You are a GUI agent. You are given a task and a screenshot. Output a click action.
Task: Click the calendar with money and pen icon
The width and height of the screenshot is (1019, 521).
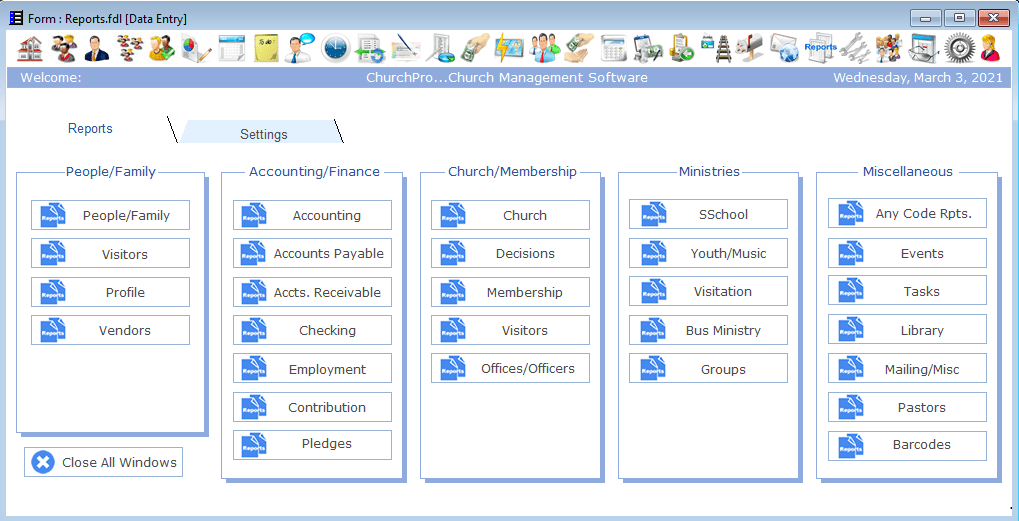(647, 48)
